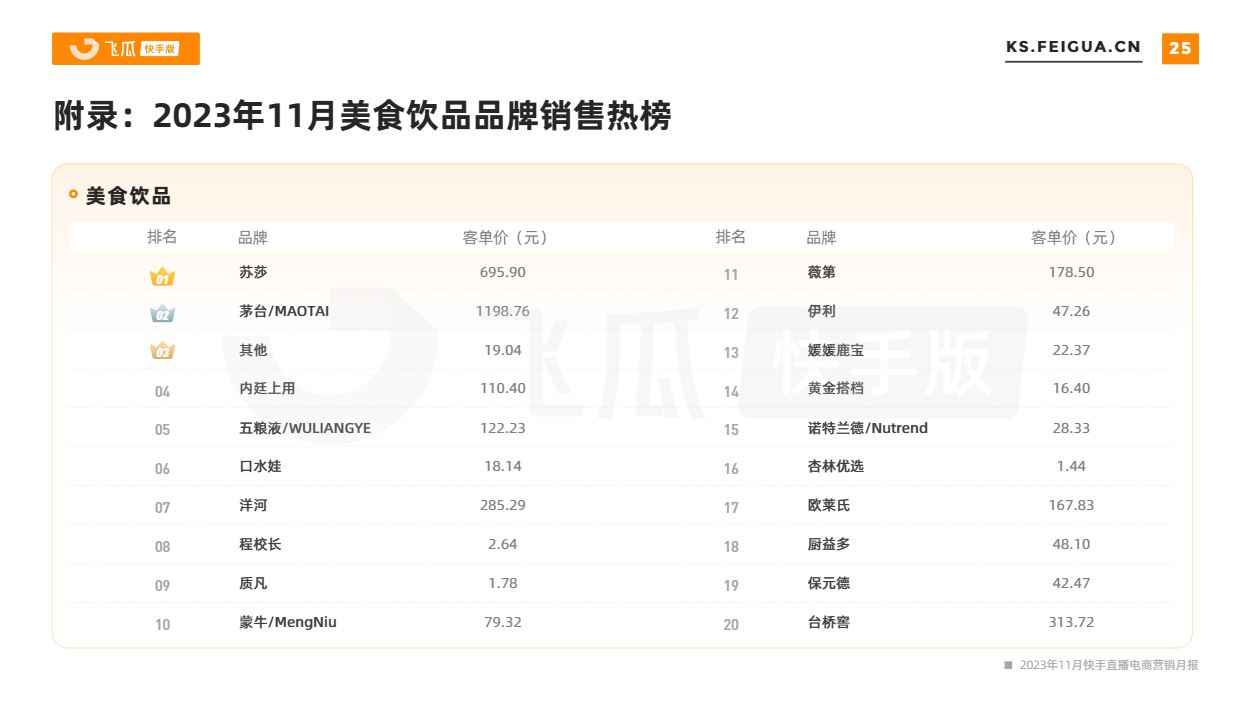Click the rank number 09
Screen dimensions: 1250x703
[x=162, y=586]
